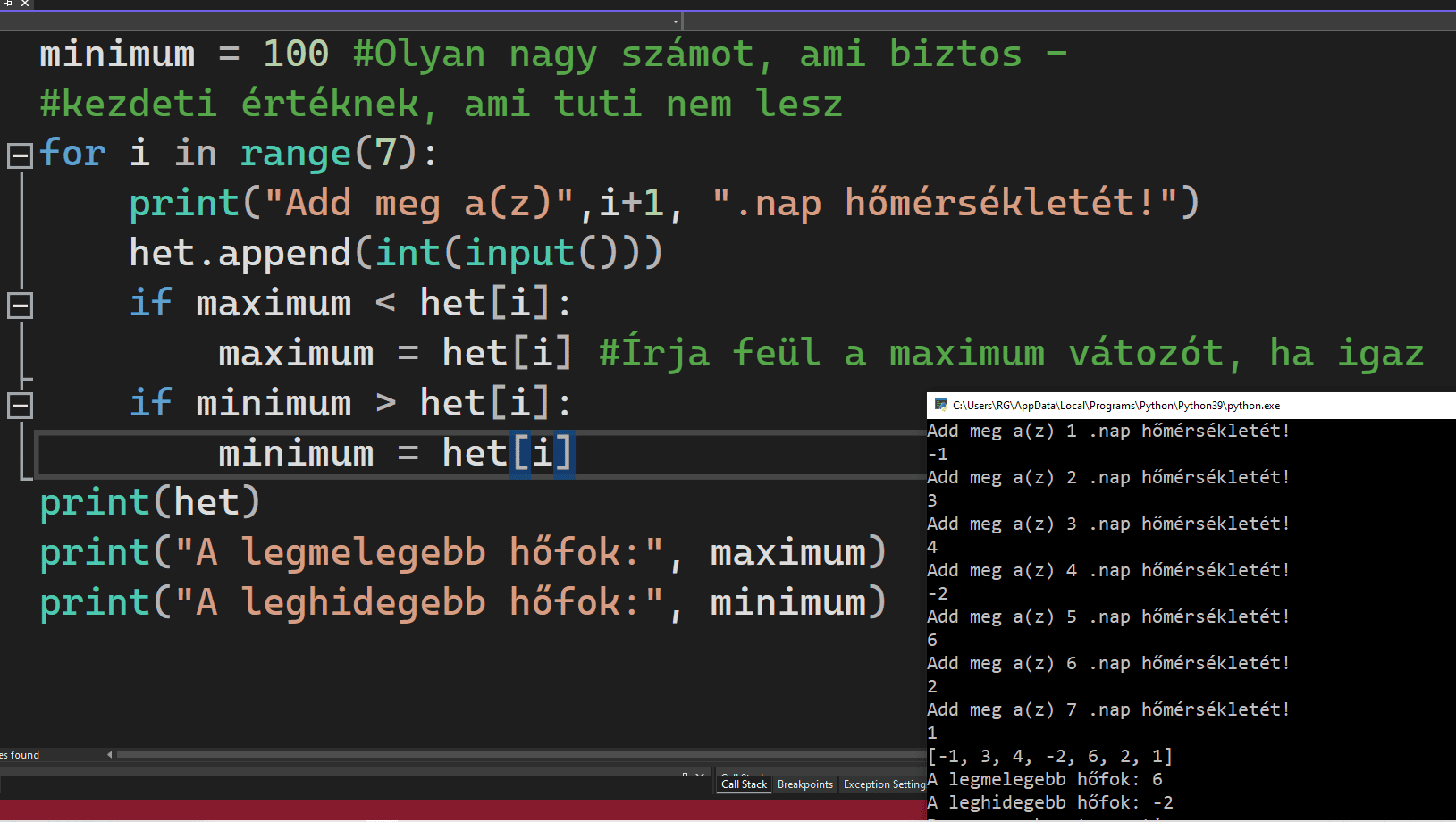The width and height of the screenshot is (1456, 822).
Task: Click the red debugging status bar
Action: coord(447,809)
